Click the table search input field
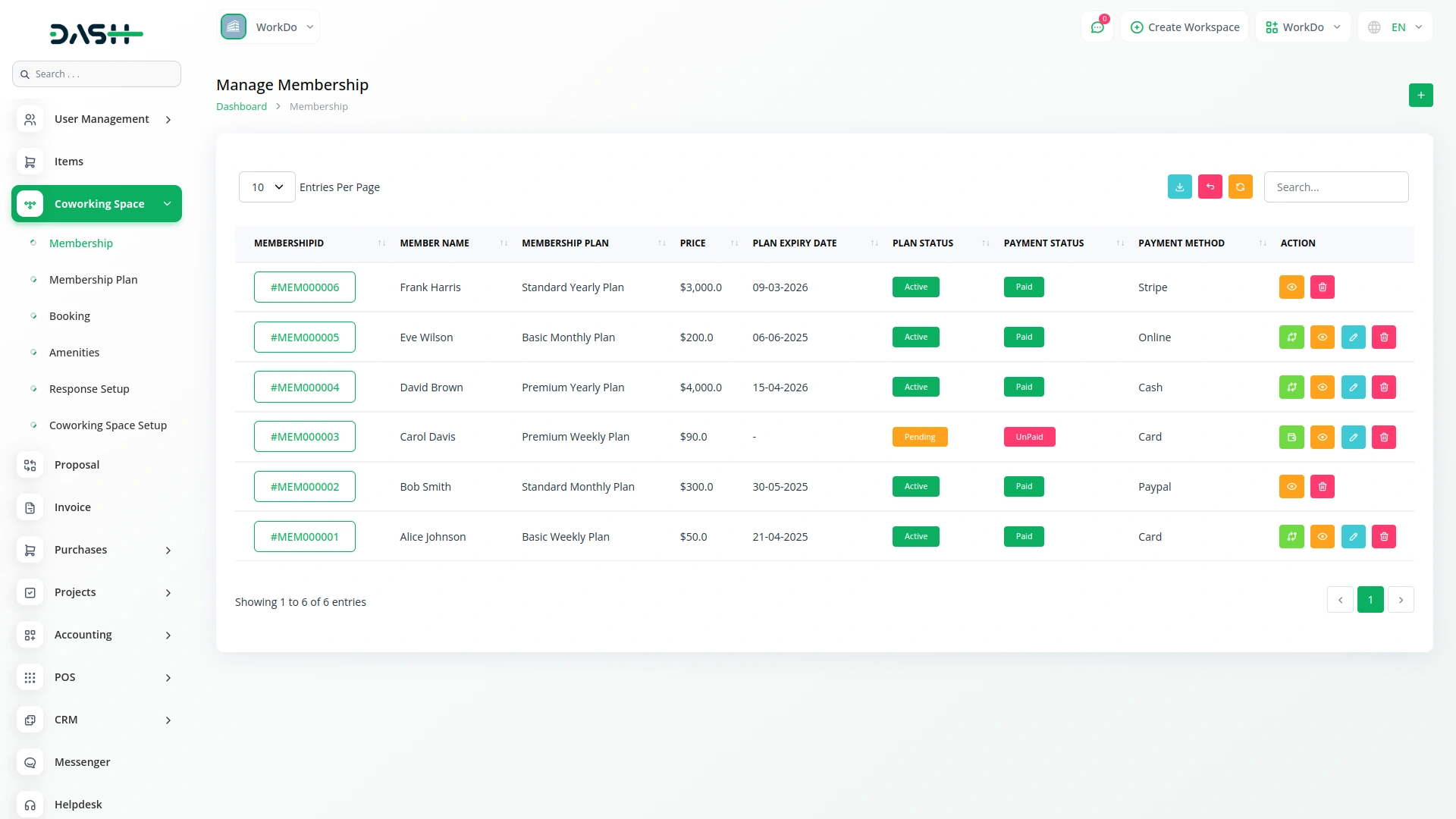The image size is (1456, 819). point(1335,187)
